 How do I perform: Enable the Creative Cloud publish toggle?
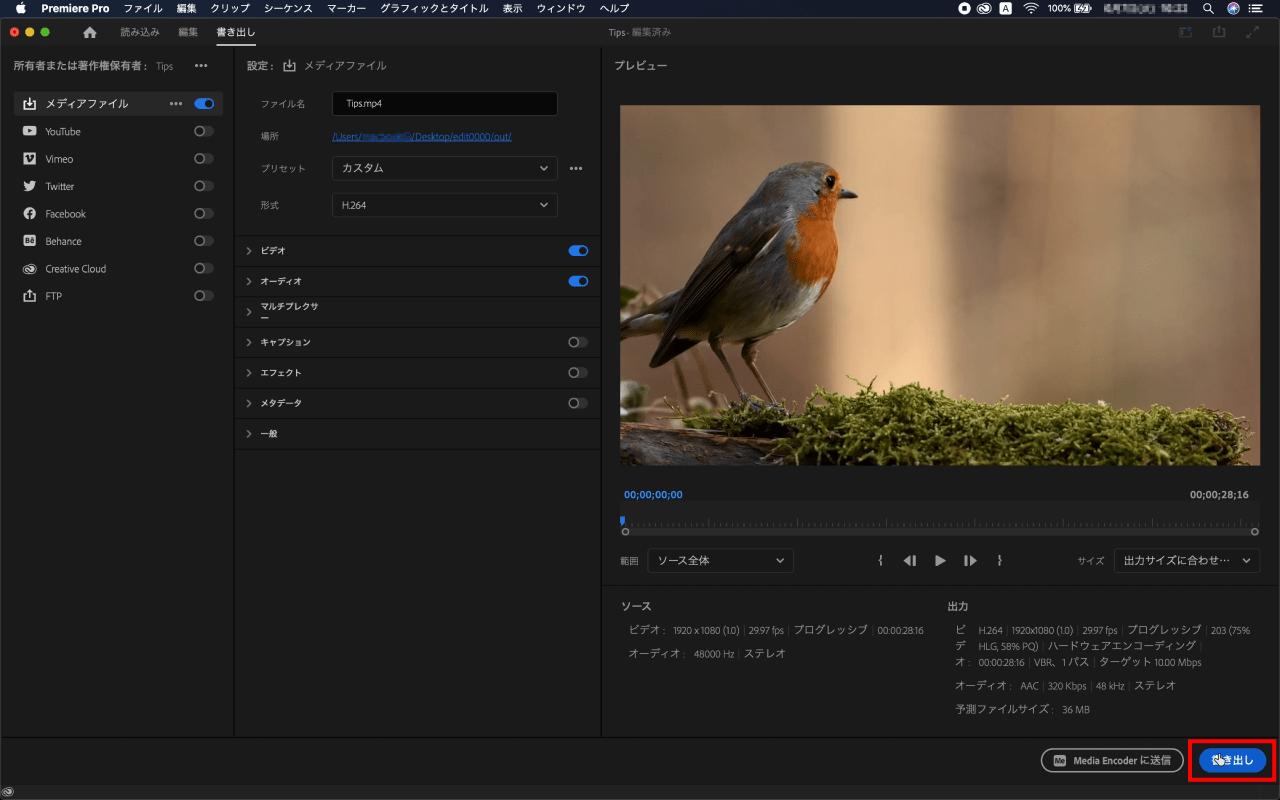tap(204, 269)
